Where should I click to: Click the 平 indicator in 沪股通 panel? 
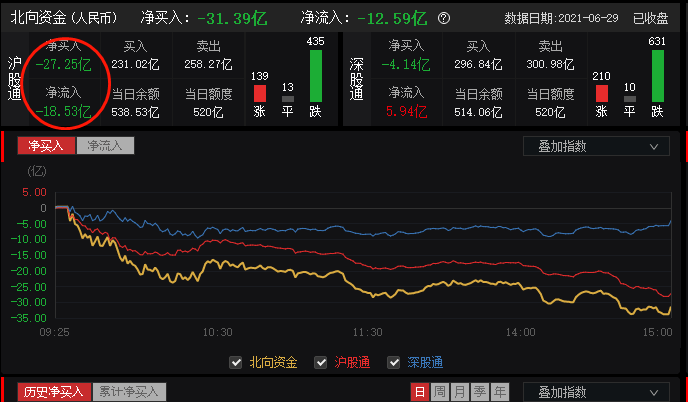pyautogui.click(x=288, y=98)
